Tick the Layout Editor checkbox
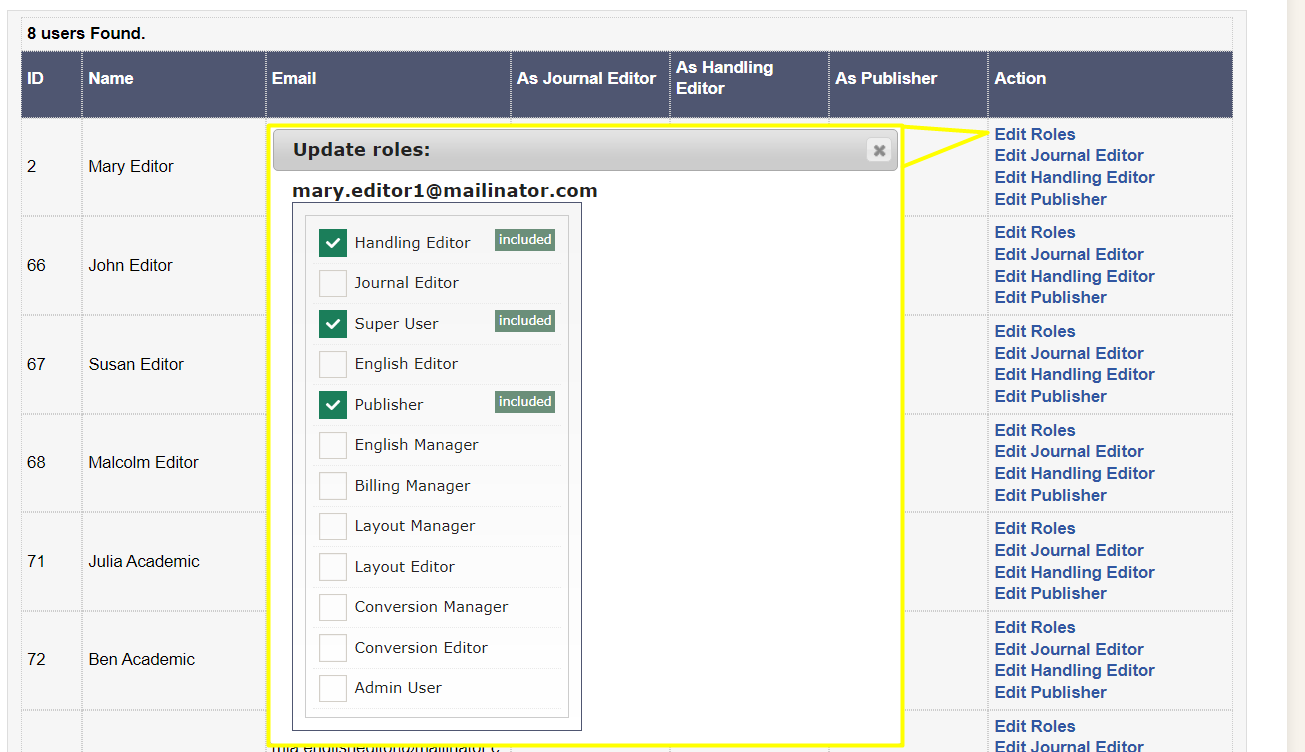This screenshot has width=1305, height=752. point(333,567)
